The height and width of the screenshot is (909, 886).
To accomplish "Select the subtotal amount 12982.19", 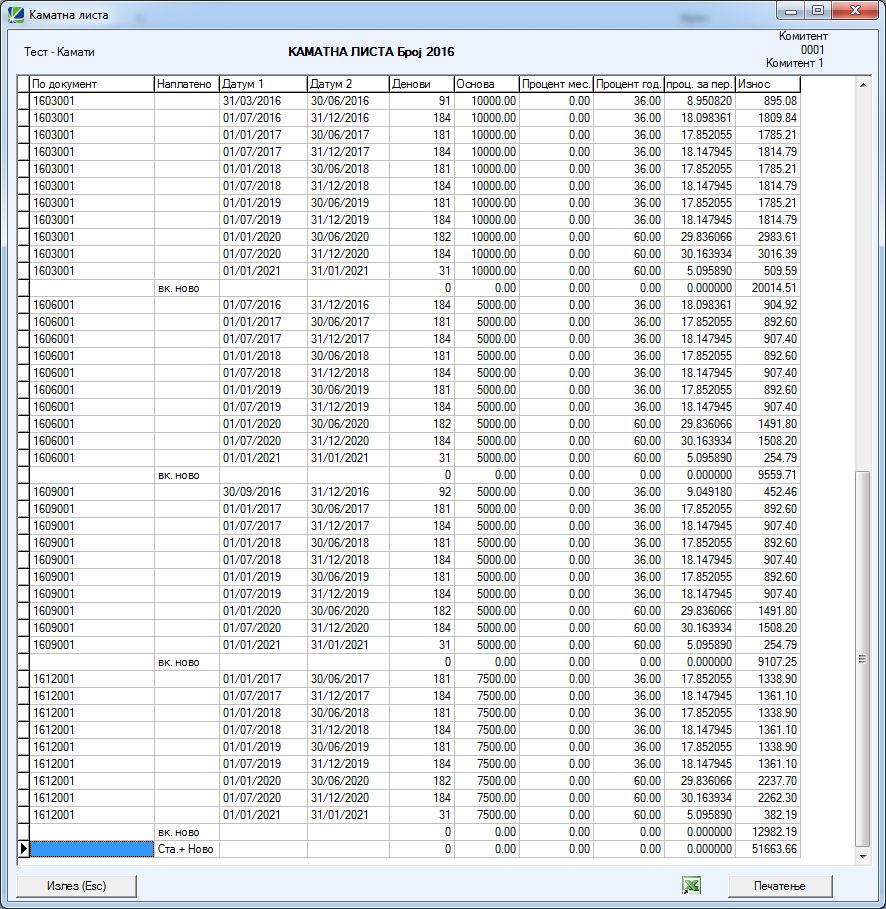I will (768, 832).
